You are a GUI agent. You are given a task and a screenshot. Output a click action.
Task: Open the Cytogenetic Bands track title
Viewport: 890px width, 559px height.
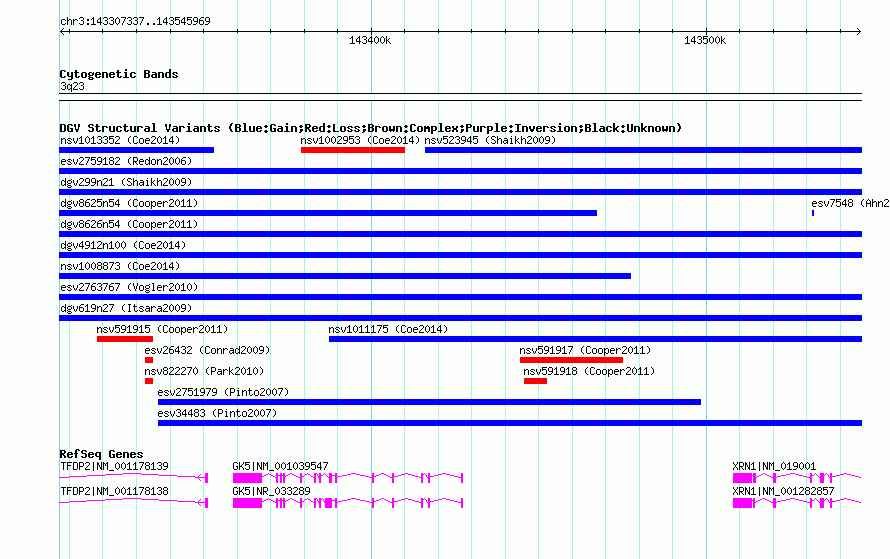[x=119, y=74]
